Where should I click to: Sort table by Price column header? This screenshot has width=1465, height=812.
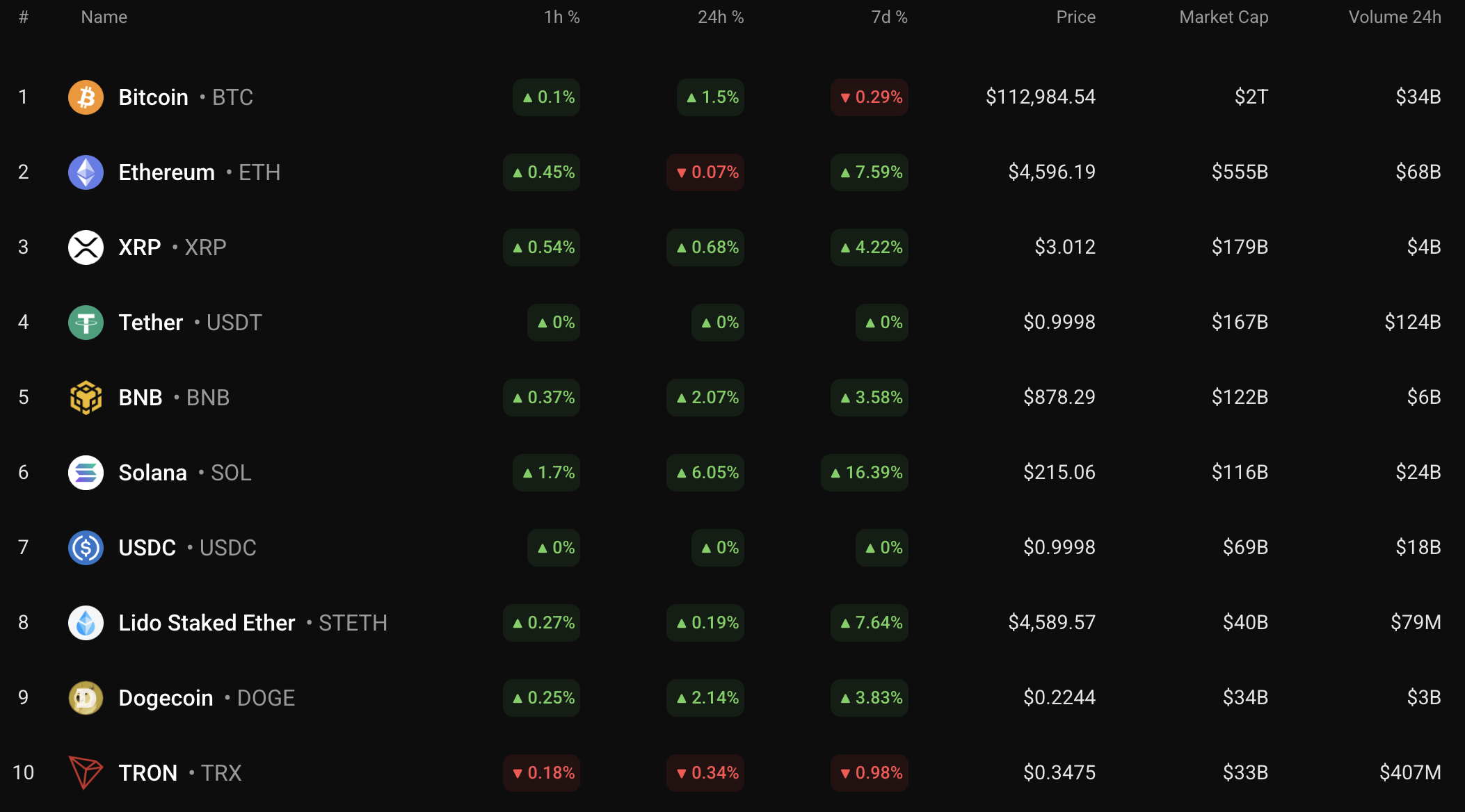[x=1075, y=17]
